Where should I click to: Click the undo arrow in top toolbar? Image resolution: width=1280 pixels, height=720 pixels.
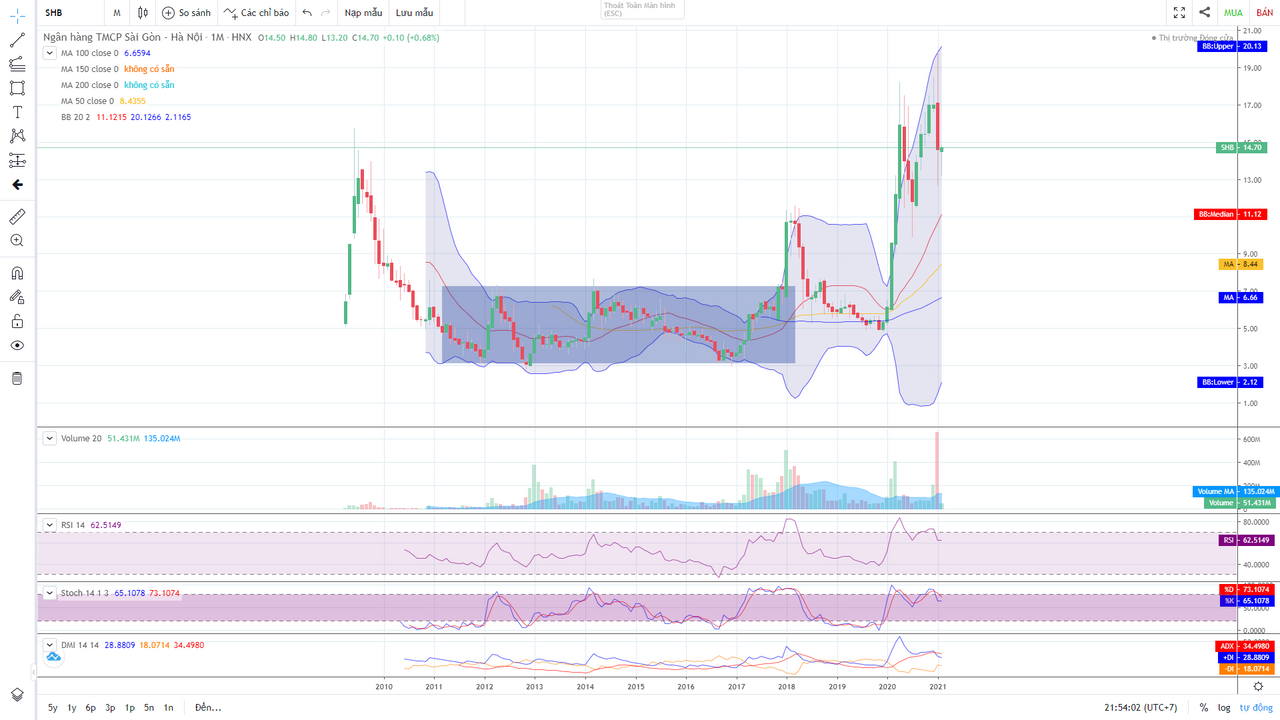click(307, 13)
